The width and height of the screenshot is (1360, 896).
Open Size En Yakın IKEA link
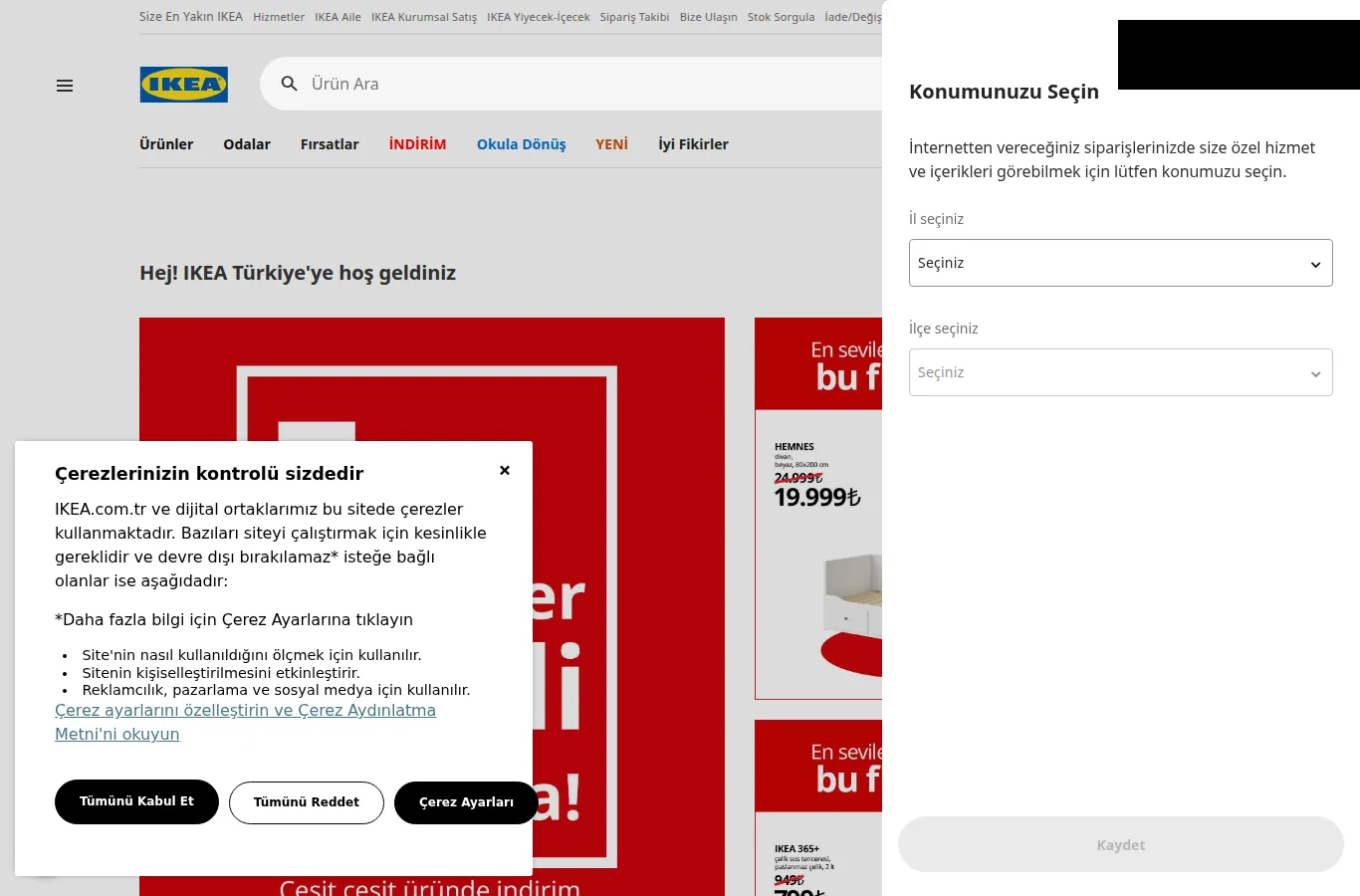(191, 17)
